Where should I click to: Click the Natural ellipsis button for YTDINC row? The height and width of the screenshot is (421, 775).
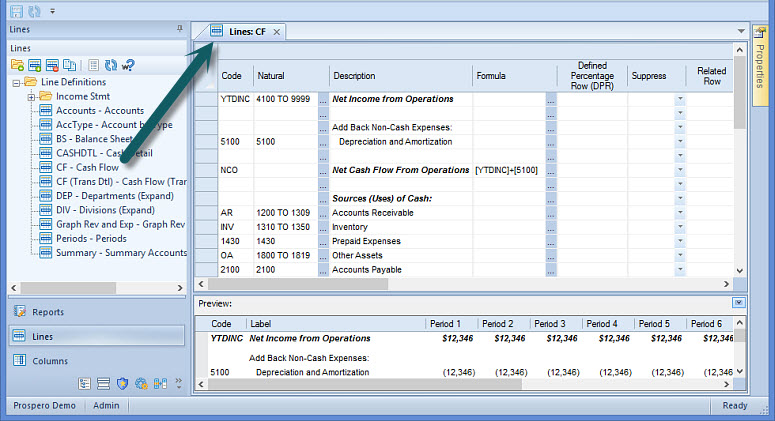322,100
